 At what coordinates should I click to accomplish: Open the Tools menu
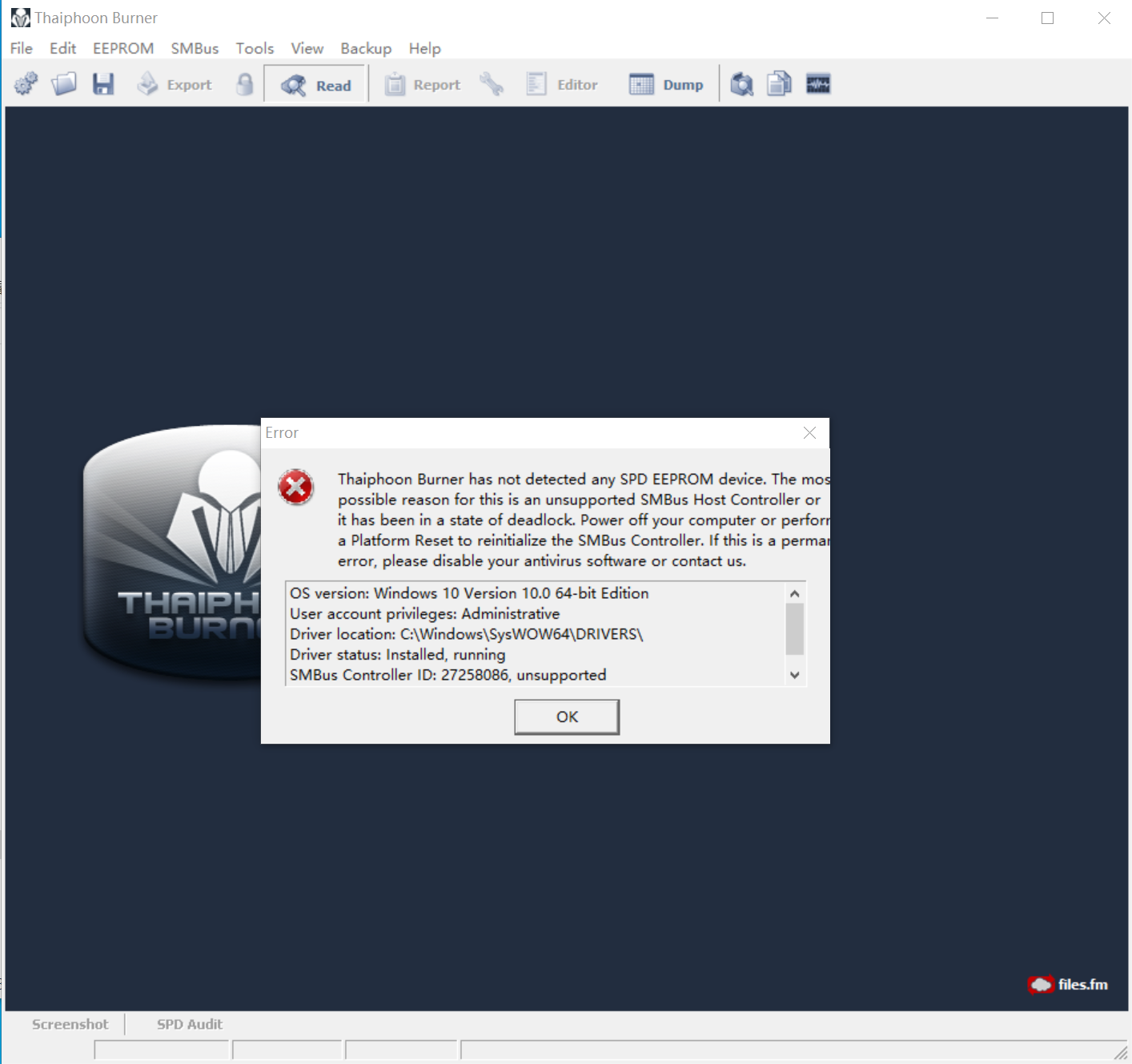pos(255,49)
